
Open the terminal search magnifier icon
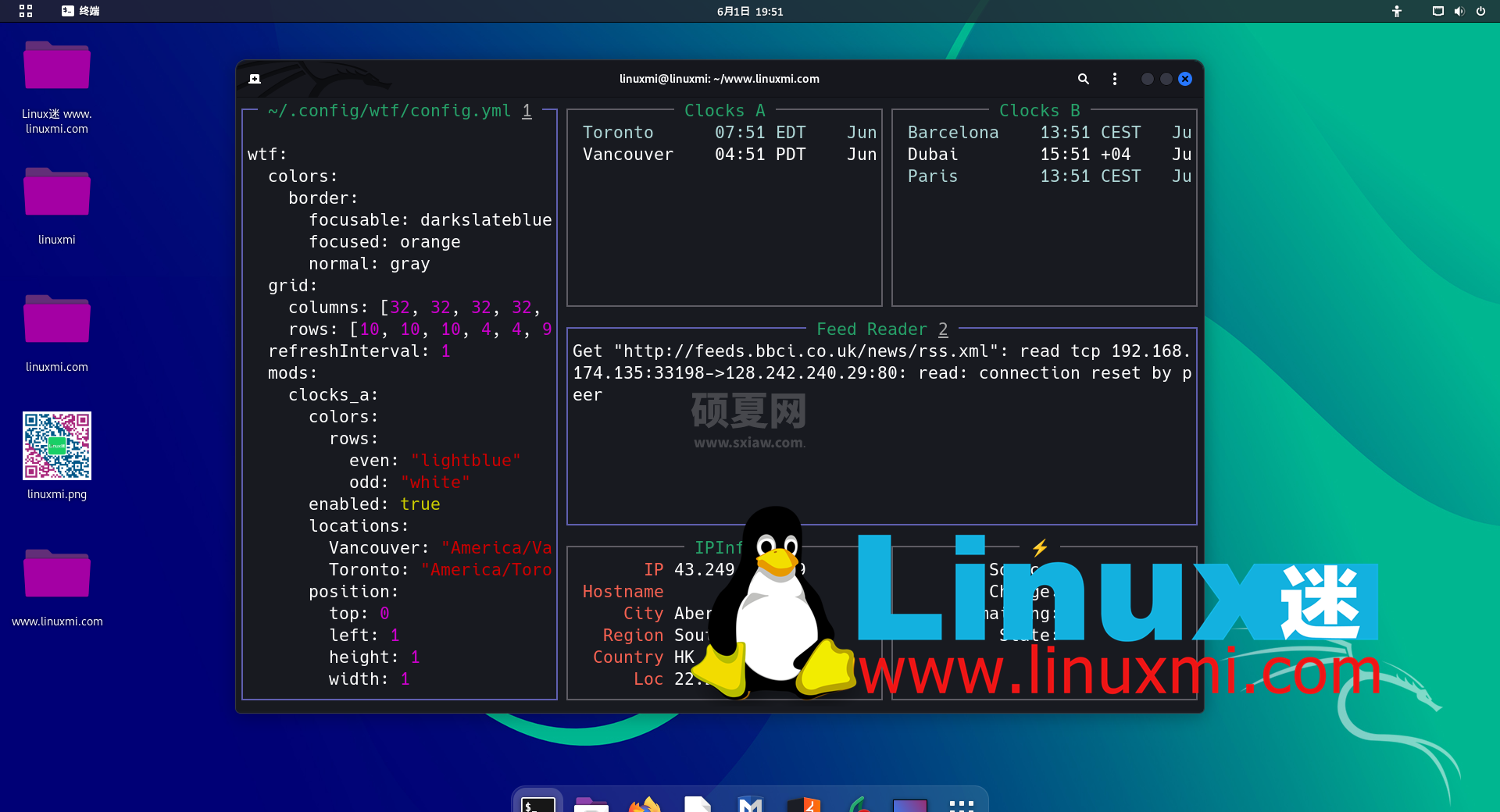[x=1084, y=79]
